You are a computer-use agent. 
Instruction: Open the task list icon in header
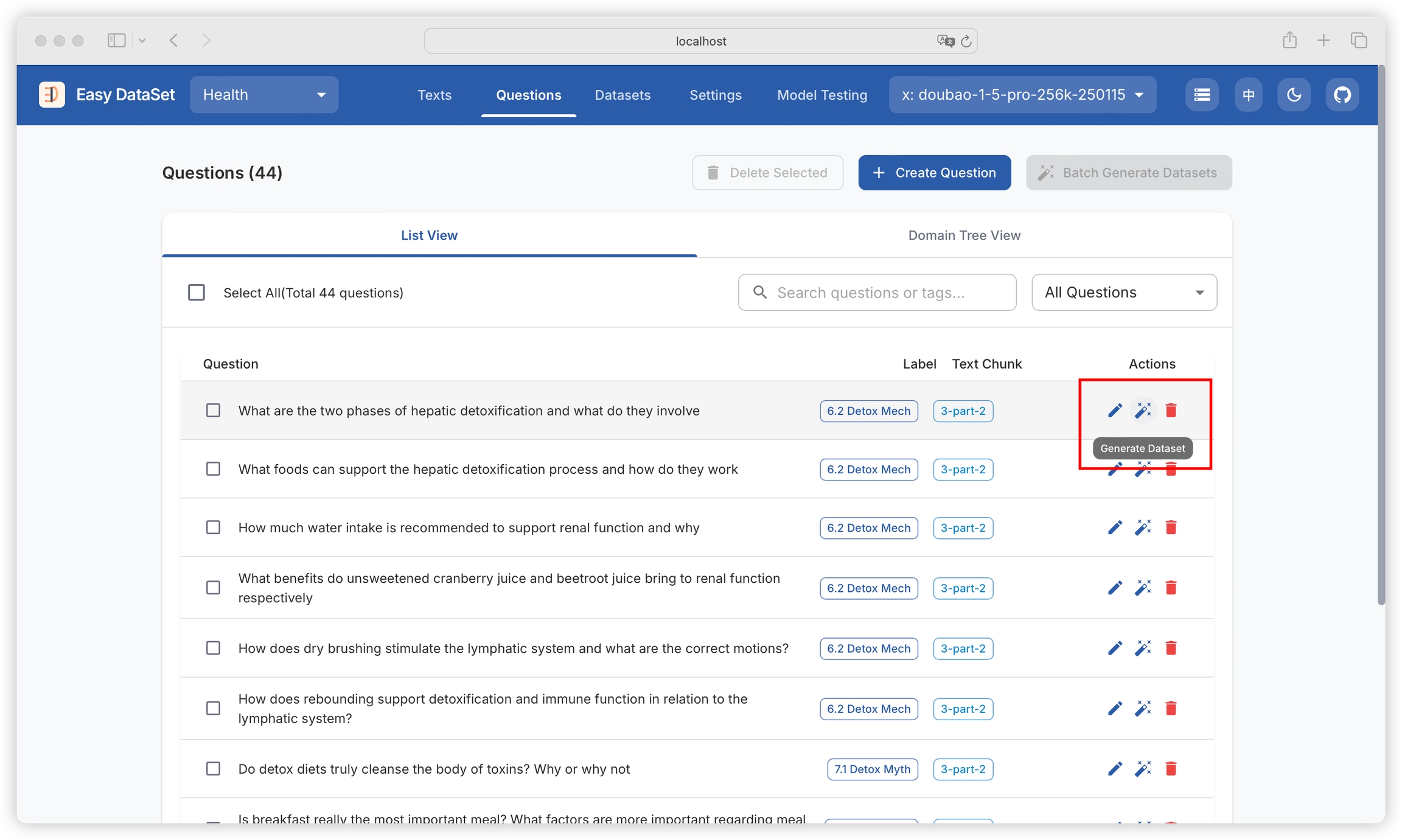[1202, 95]
